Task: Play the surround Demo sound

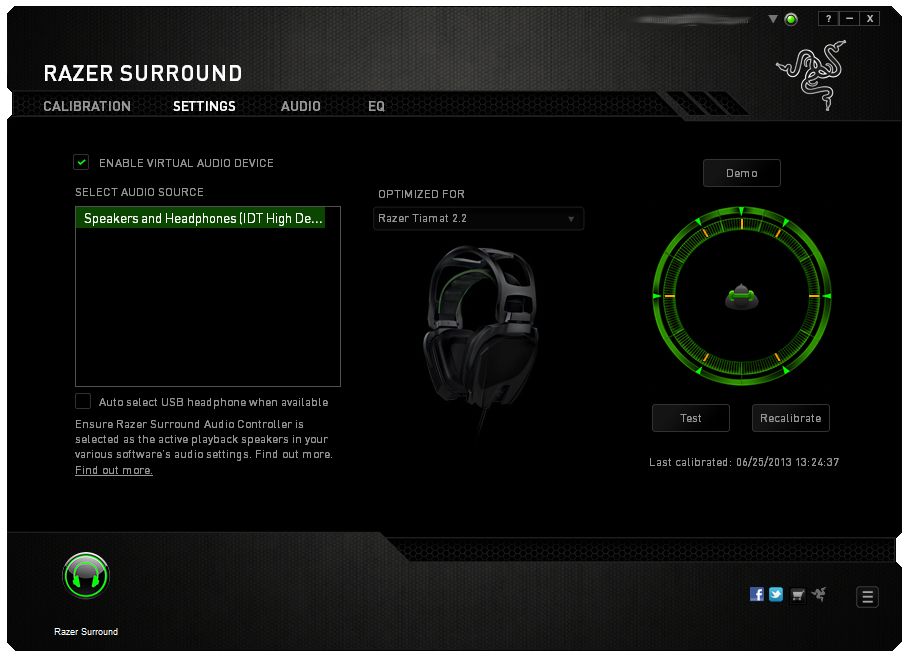Action: [x=741, y=172]
